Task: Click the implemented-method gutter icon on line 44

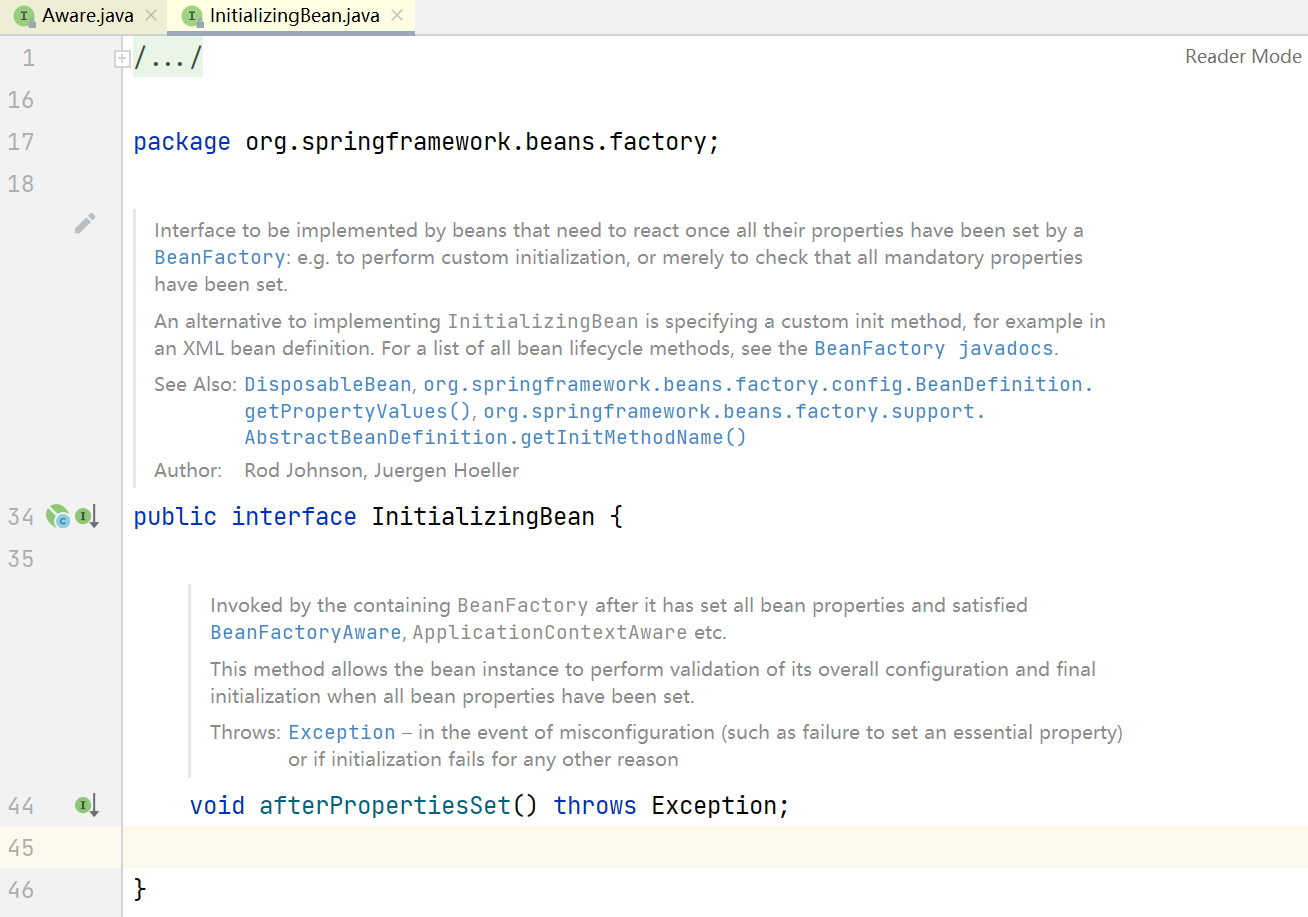Action: coord(87,805)
